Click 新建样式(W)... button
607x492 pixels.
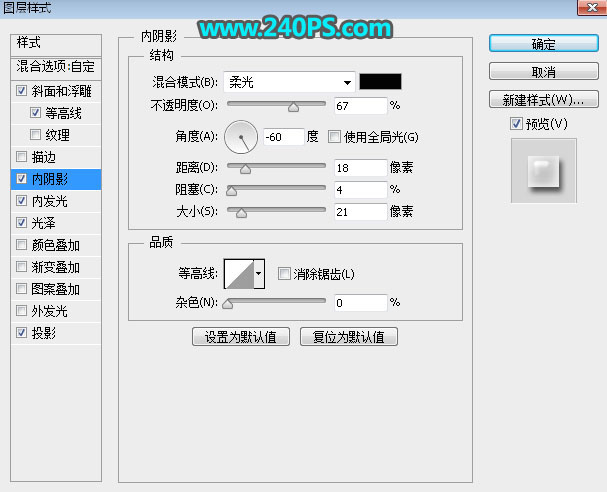point(544,99)
